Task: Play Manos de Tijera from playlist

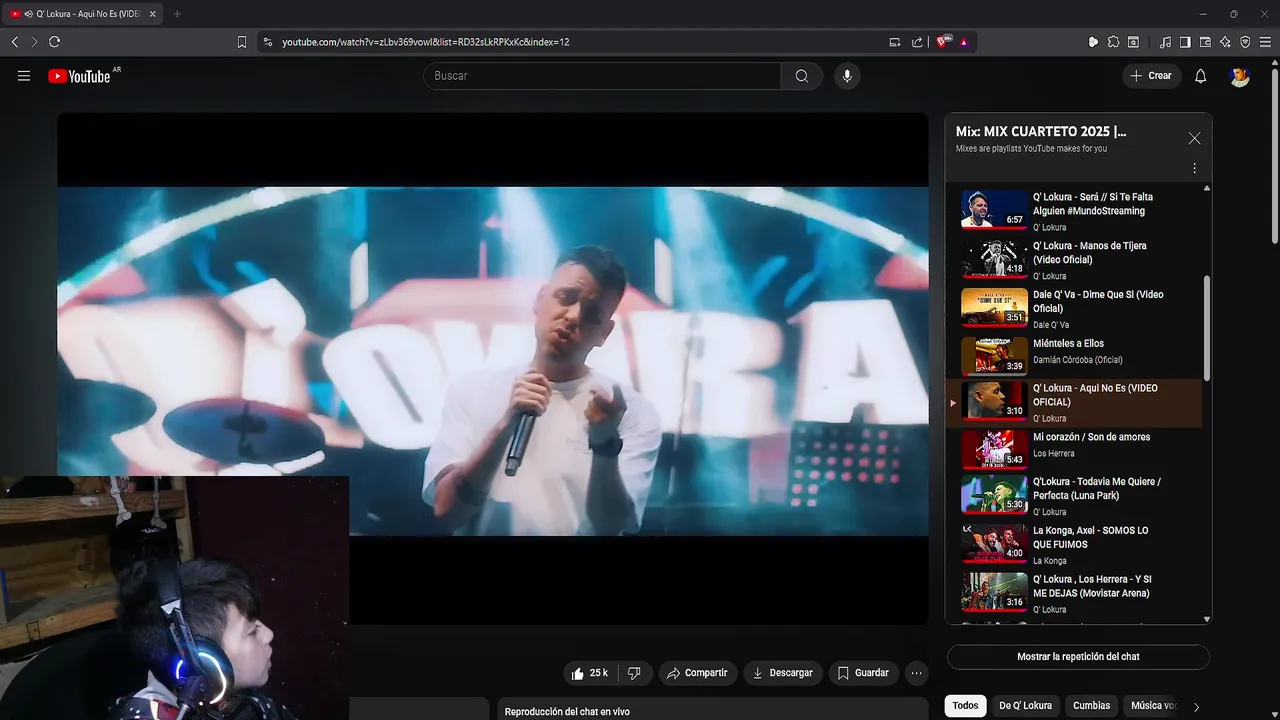Action: tap(1074, 258)
